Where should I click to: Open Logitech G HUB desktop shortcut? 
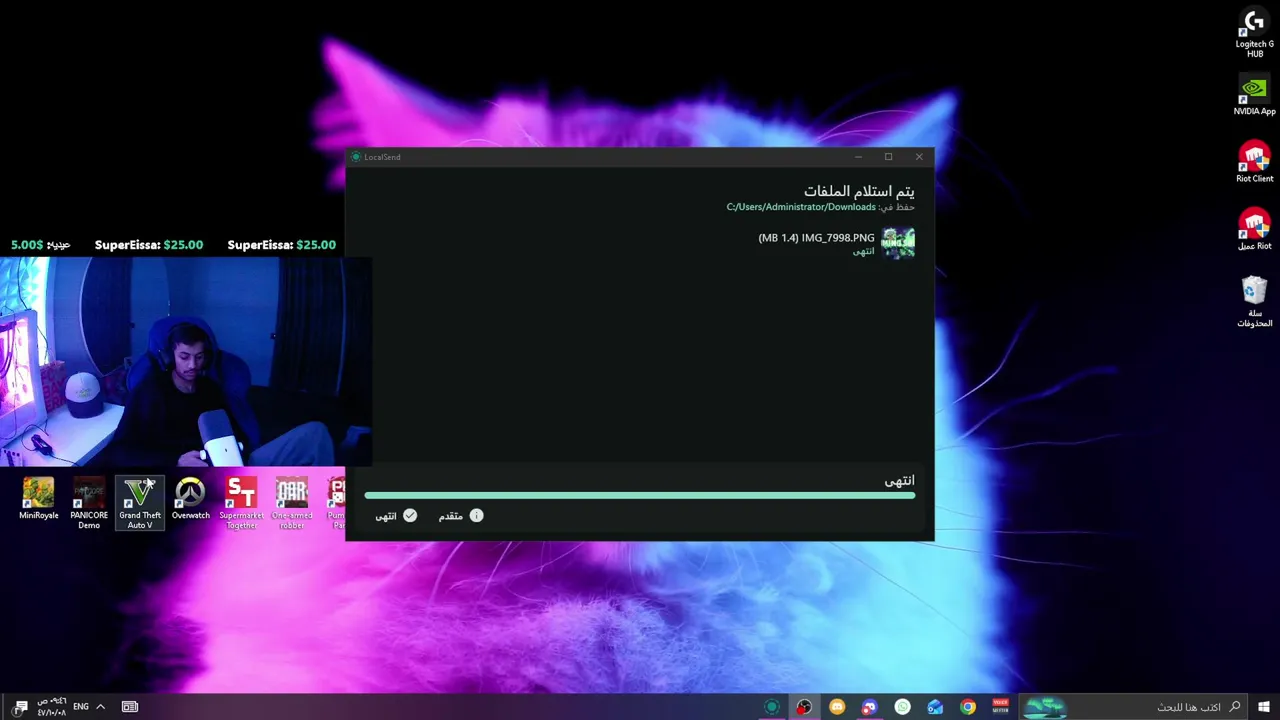pos(1254,33)
